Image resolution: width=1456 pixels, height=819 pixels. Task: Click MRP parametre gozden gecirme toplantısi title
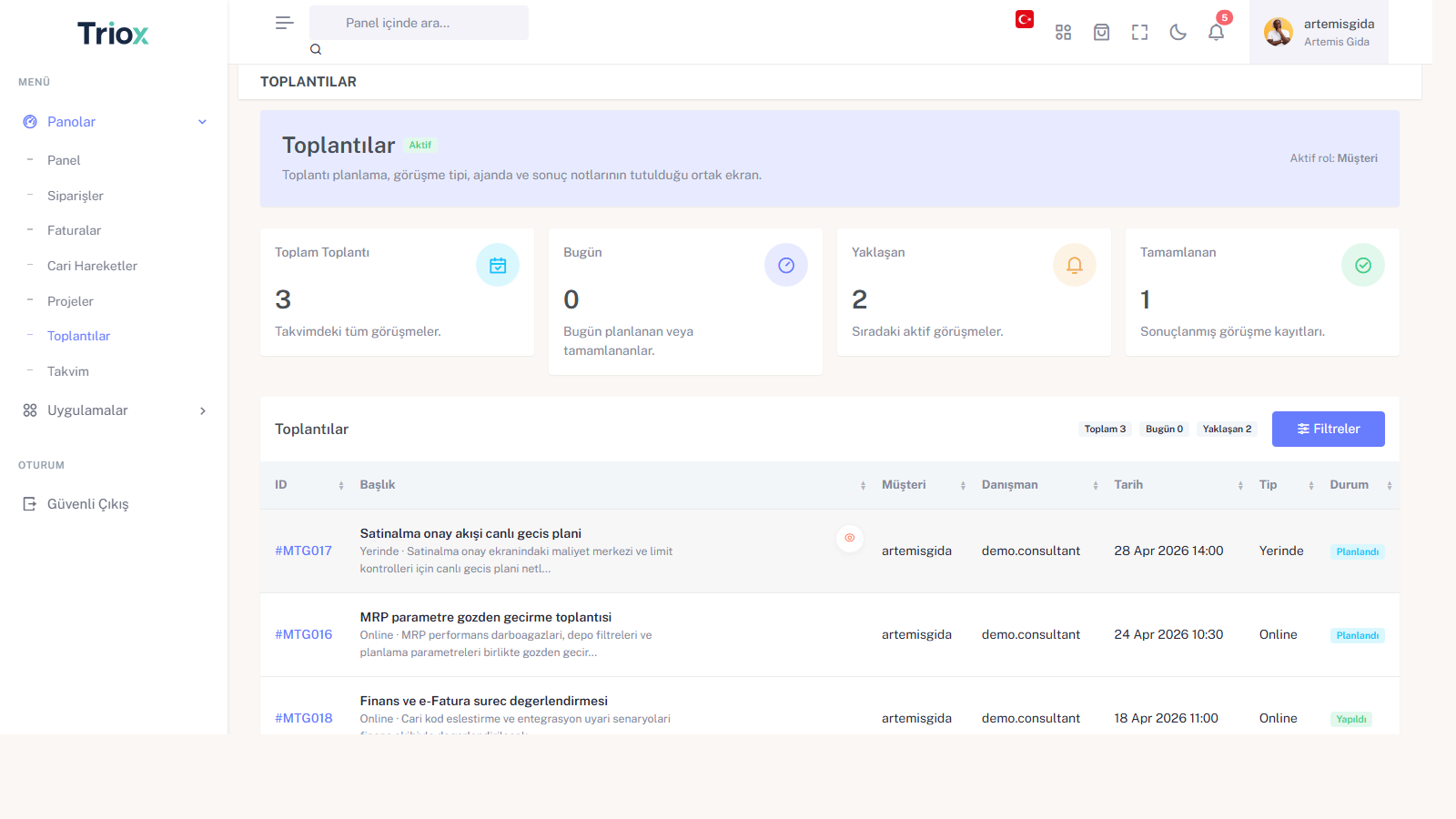pyautogui.click(x=486, y=617)
